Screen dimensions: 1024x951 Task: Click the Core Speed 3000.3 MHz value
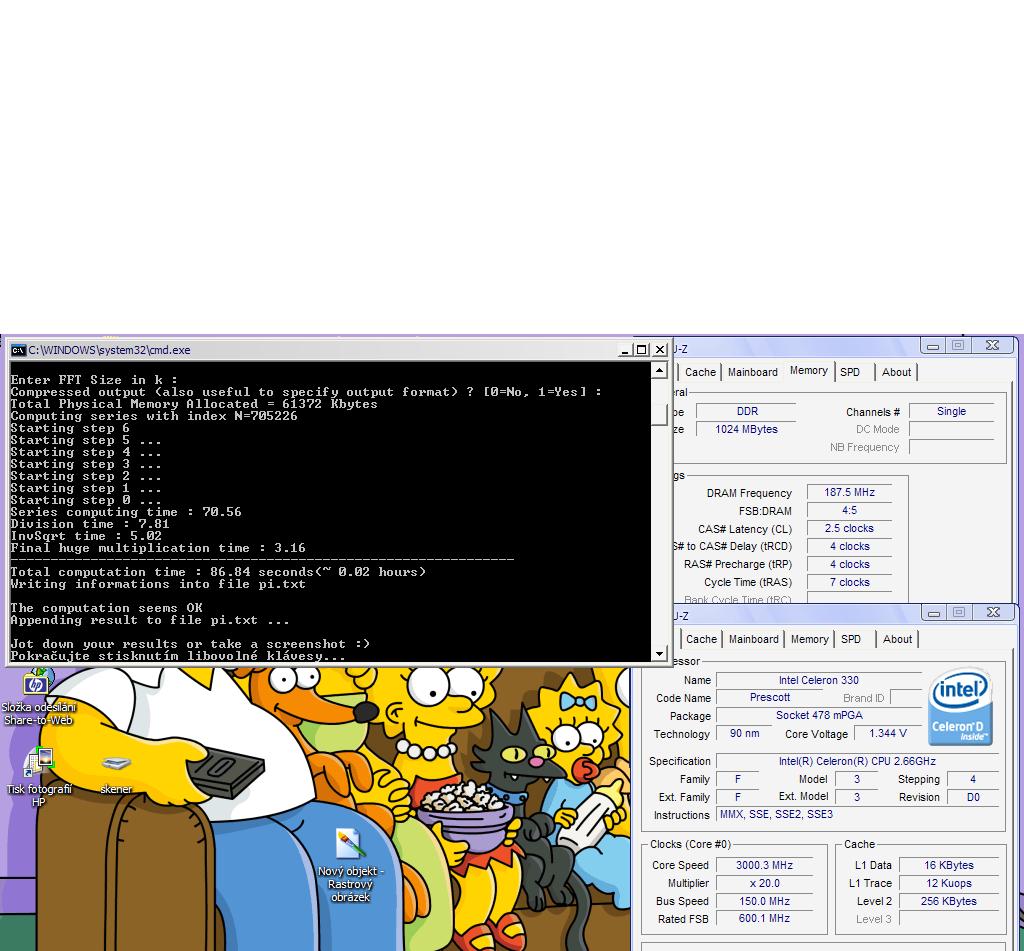point(764,865)
